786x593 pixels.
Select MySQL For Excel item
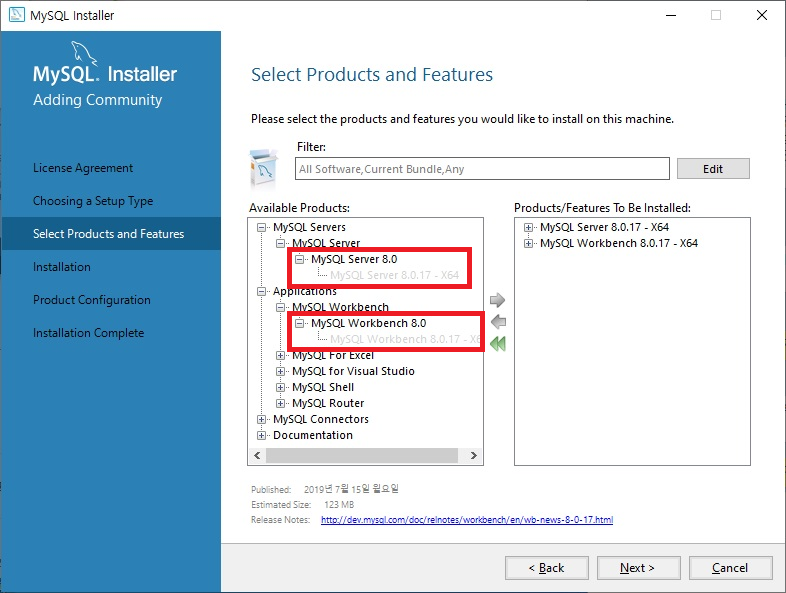pyautogui.click(x=333, y=355)
